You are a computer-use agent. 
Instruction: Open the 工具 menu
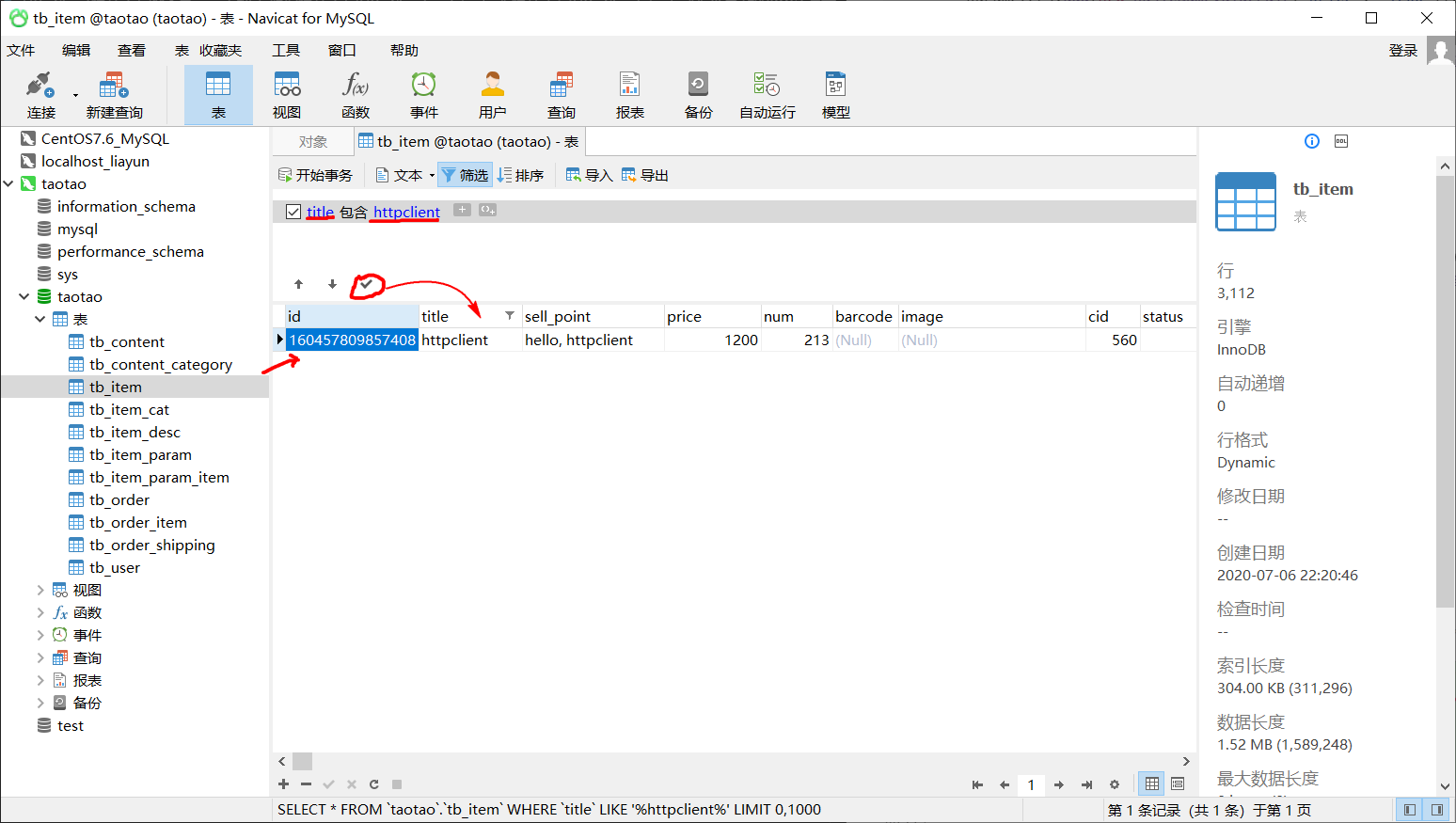[x=286, y=50]
